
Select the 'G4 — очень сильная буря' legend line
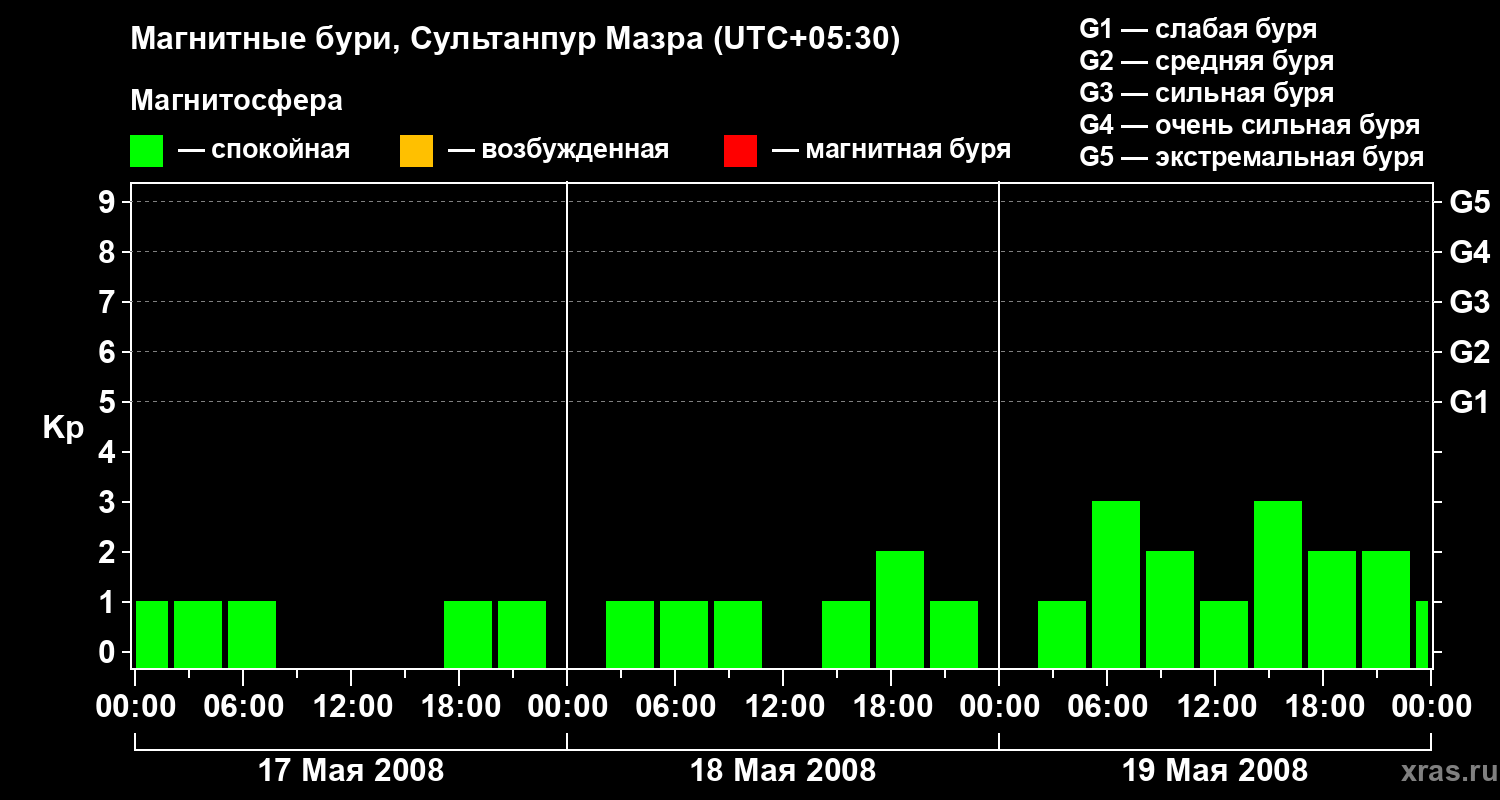pos(1250,125)
